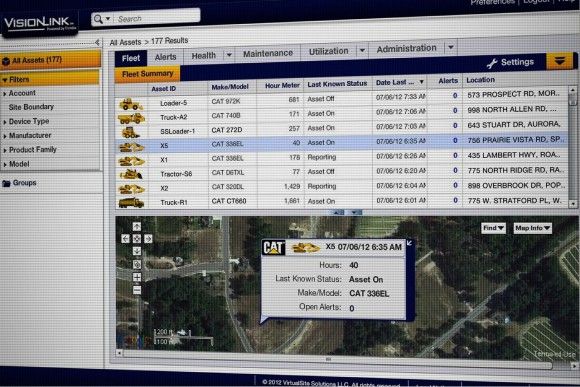Open the Utilization tab dropdown arrow
Viewport: 580px width, 387px height.
362,50
